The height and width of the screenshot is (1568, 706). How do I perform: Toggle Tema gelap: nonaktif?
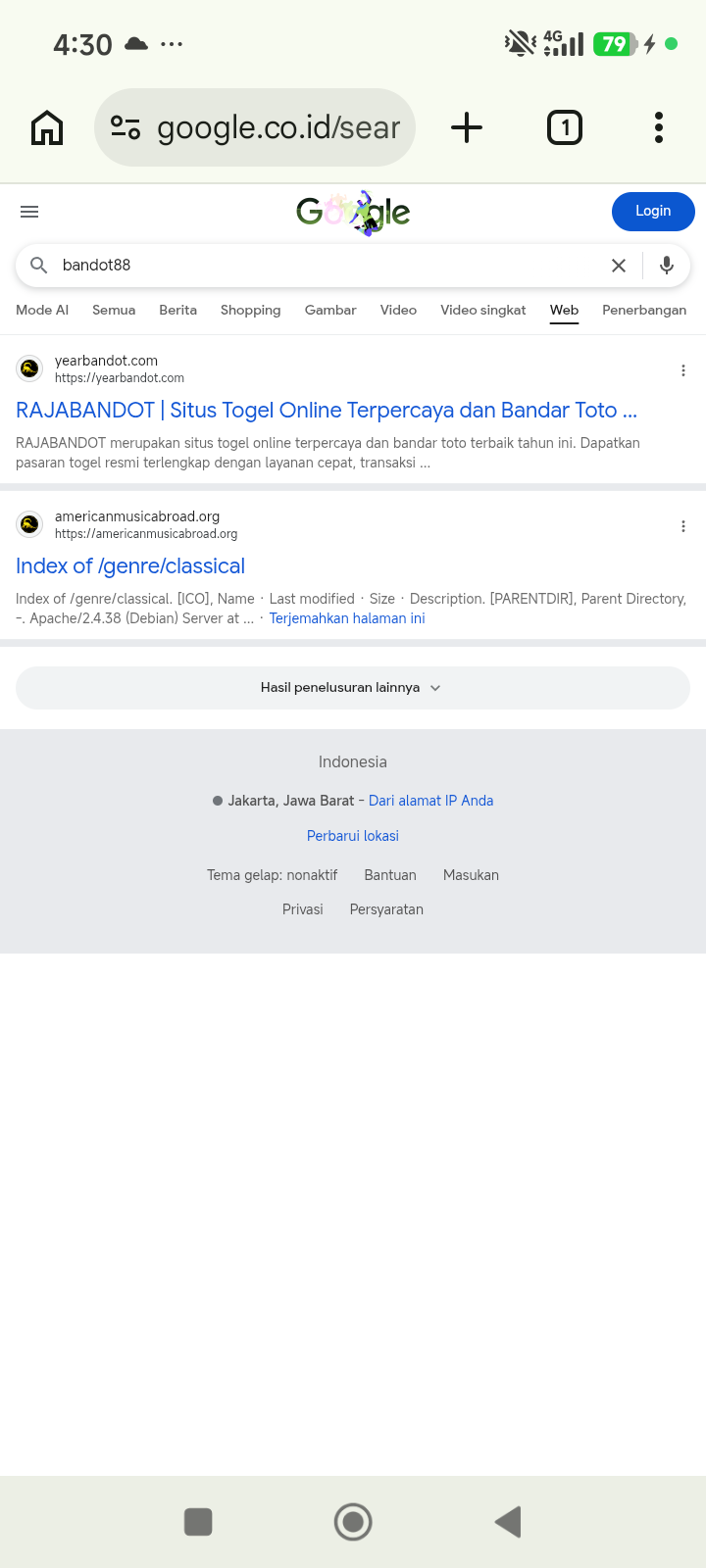pyautogui.click(x=272, y=875)
